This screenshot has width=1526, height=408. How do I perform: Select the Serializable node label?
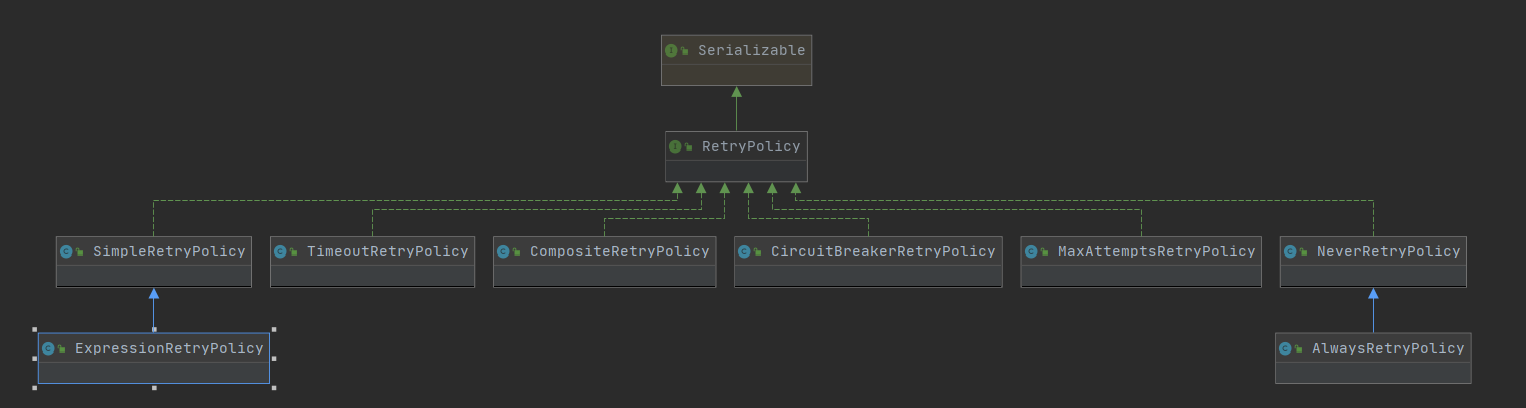[751, 51]
